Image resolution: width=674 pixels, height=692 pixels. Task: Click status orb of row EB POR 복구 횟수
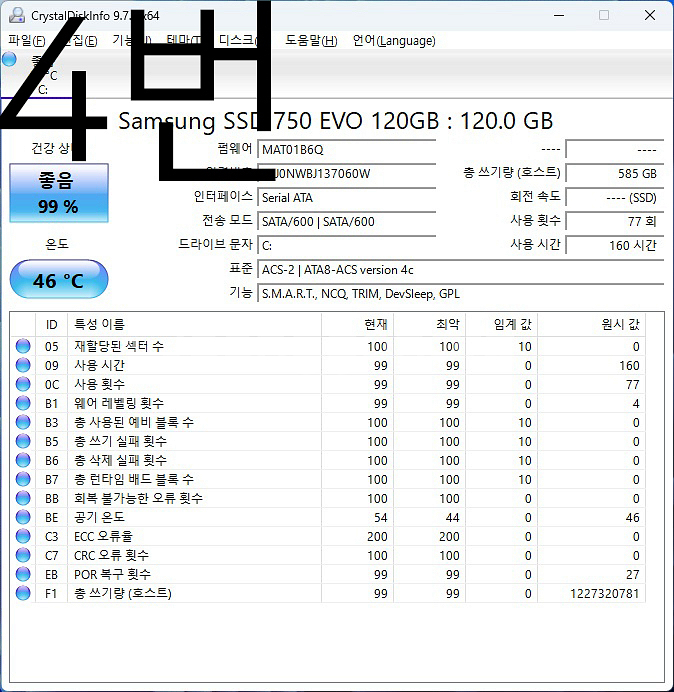coord(23,574)
